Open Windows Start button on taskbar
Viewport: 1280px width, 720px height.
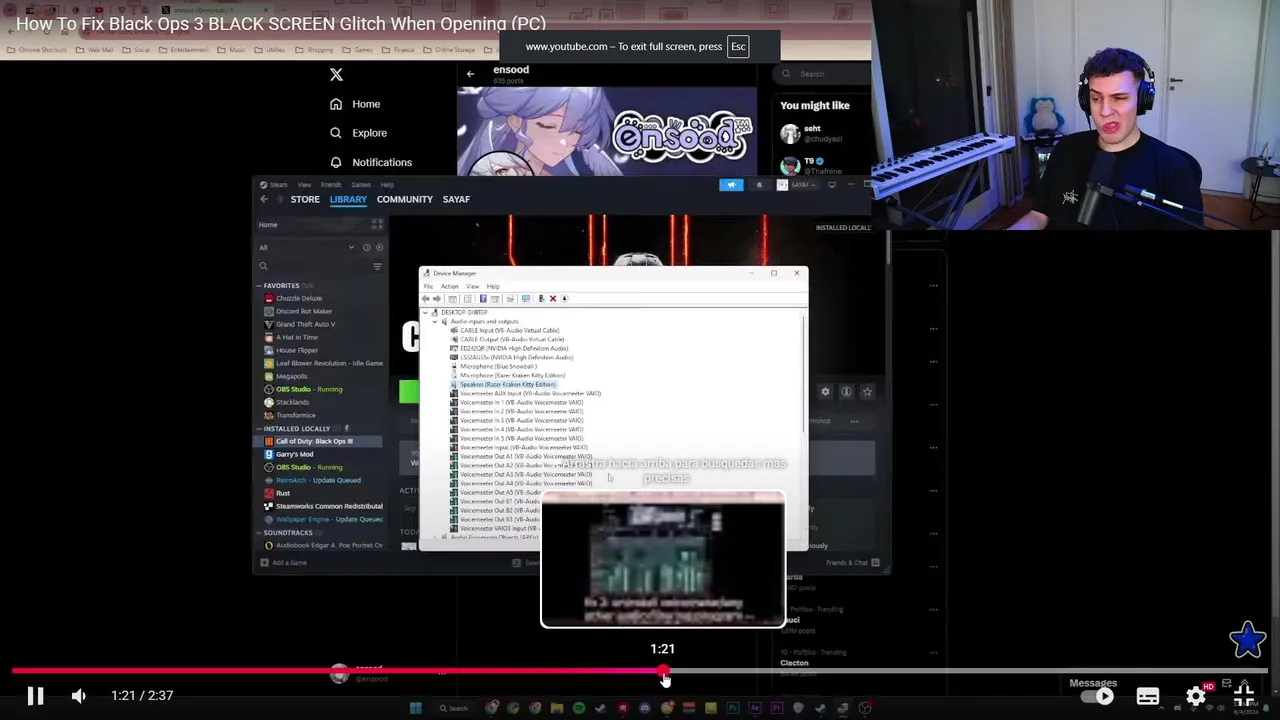(416, 708)
